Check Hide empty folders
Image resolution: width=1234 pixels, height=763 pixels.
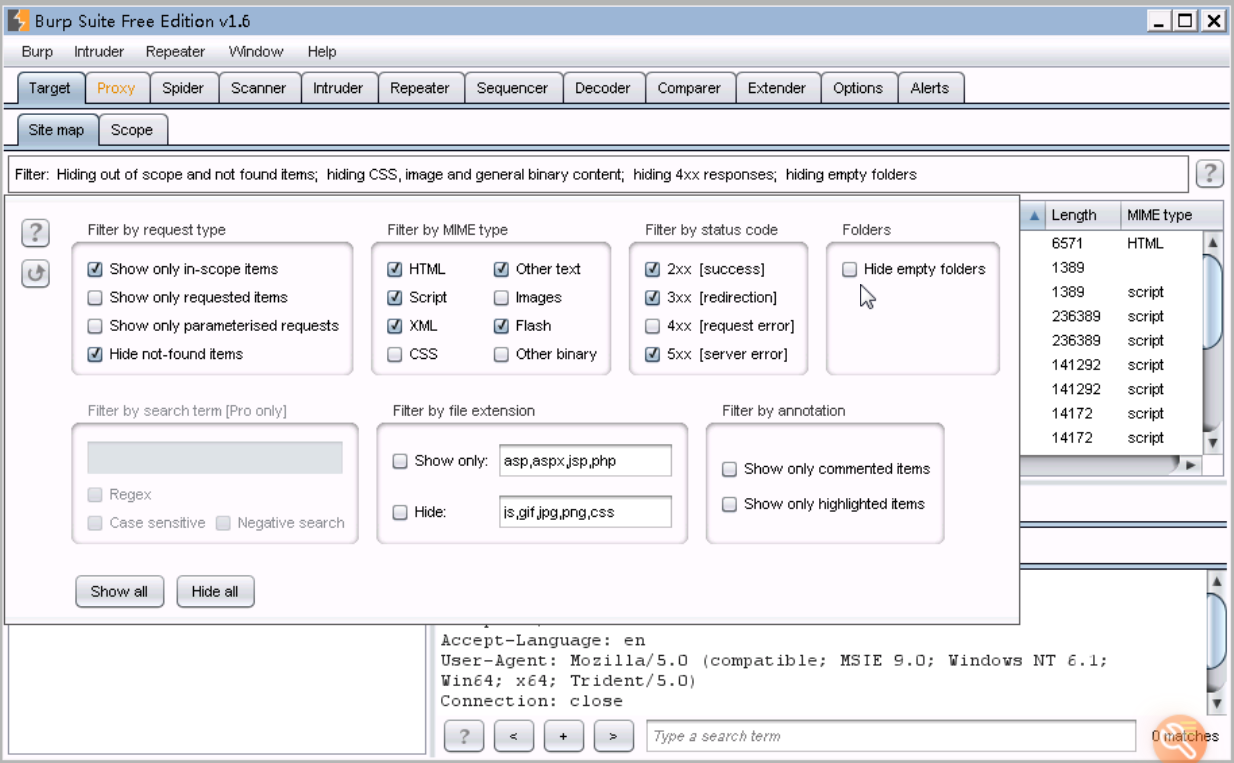(x=850, y=269)
